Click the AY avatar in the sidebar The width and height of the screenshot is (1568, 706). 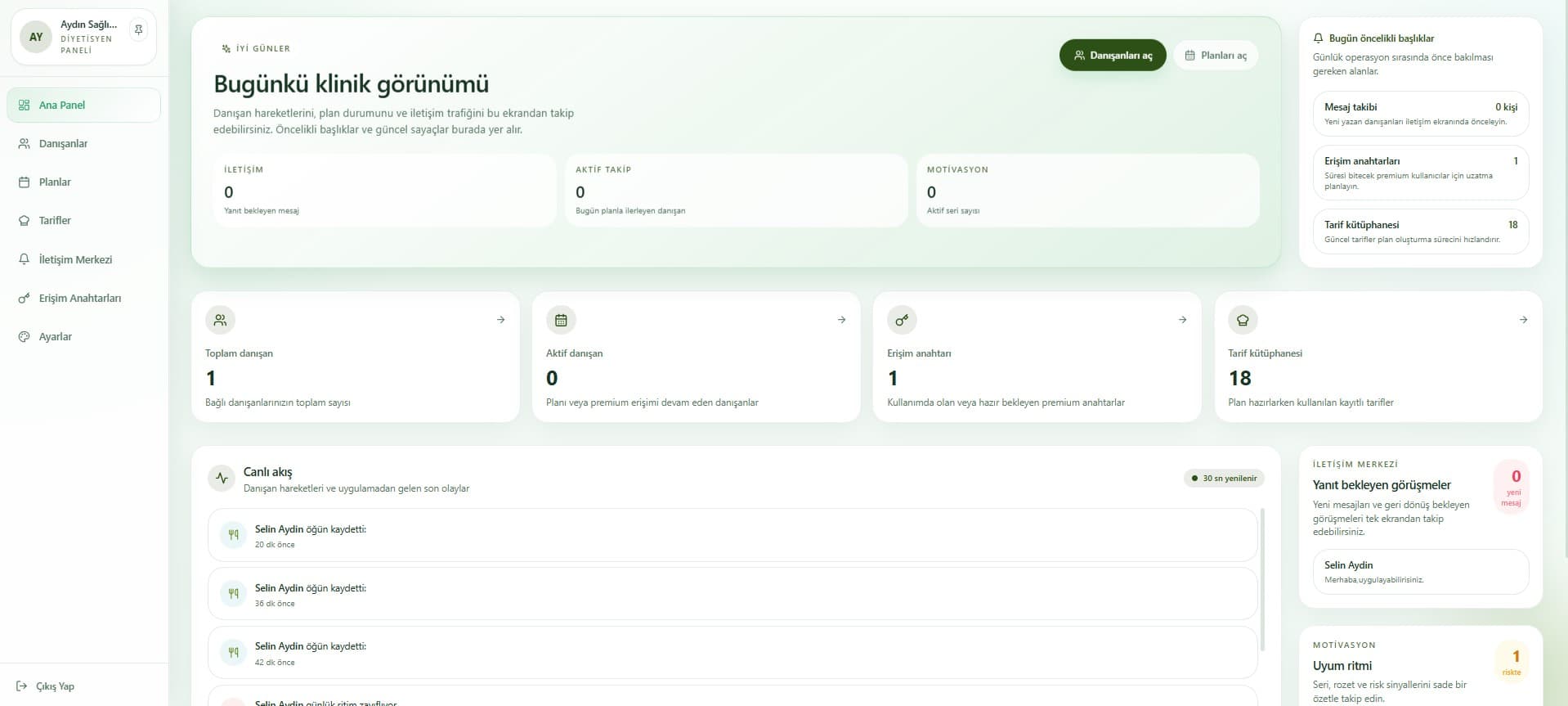[x=36, y=37]
